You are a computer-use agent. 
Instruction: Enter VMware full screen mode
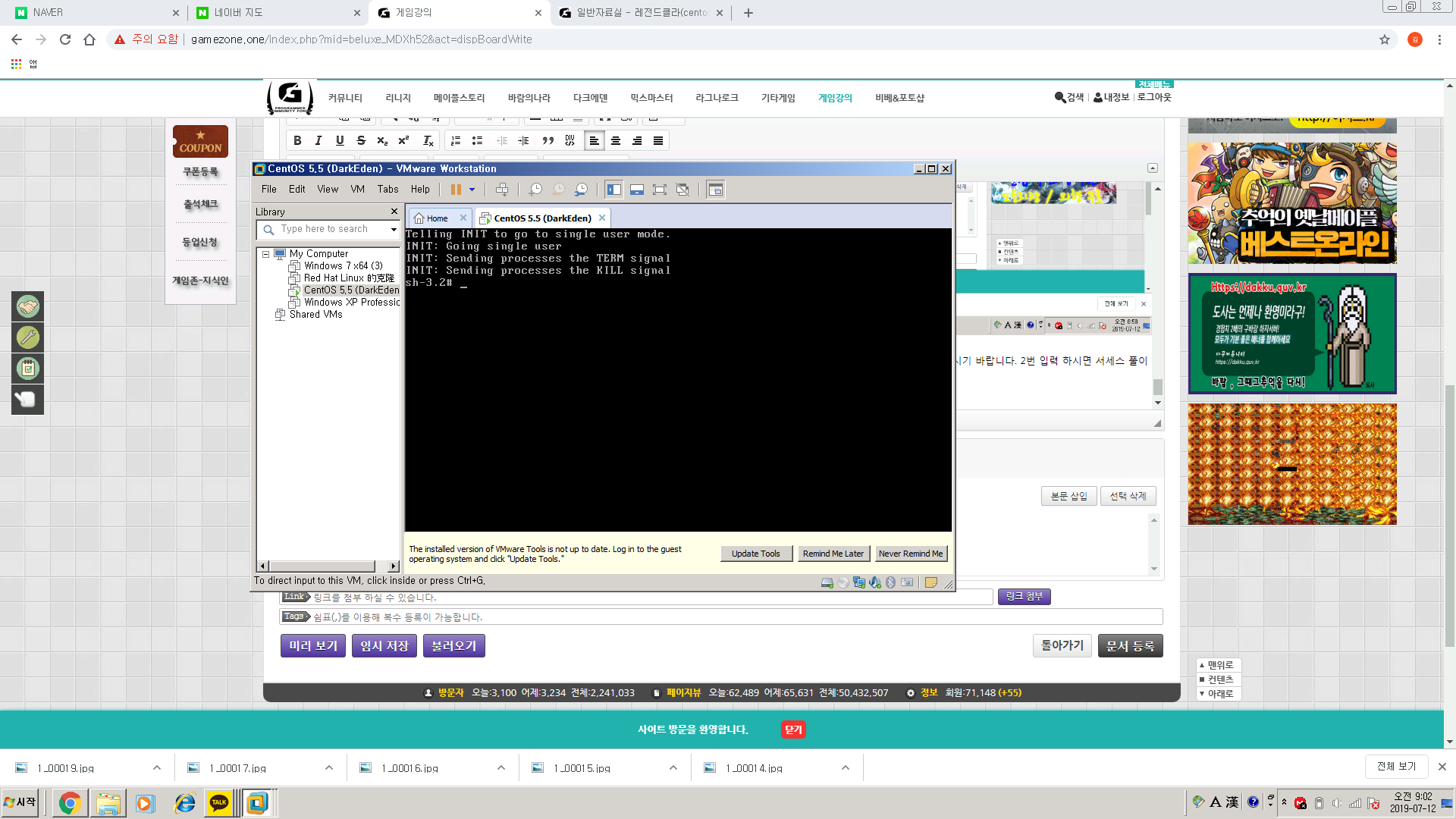660,190
